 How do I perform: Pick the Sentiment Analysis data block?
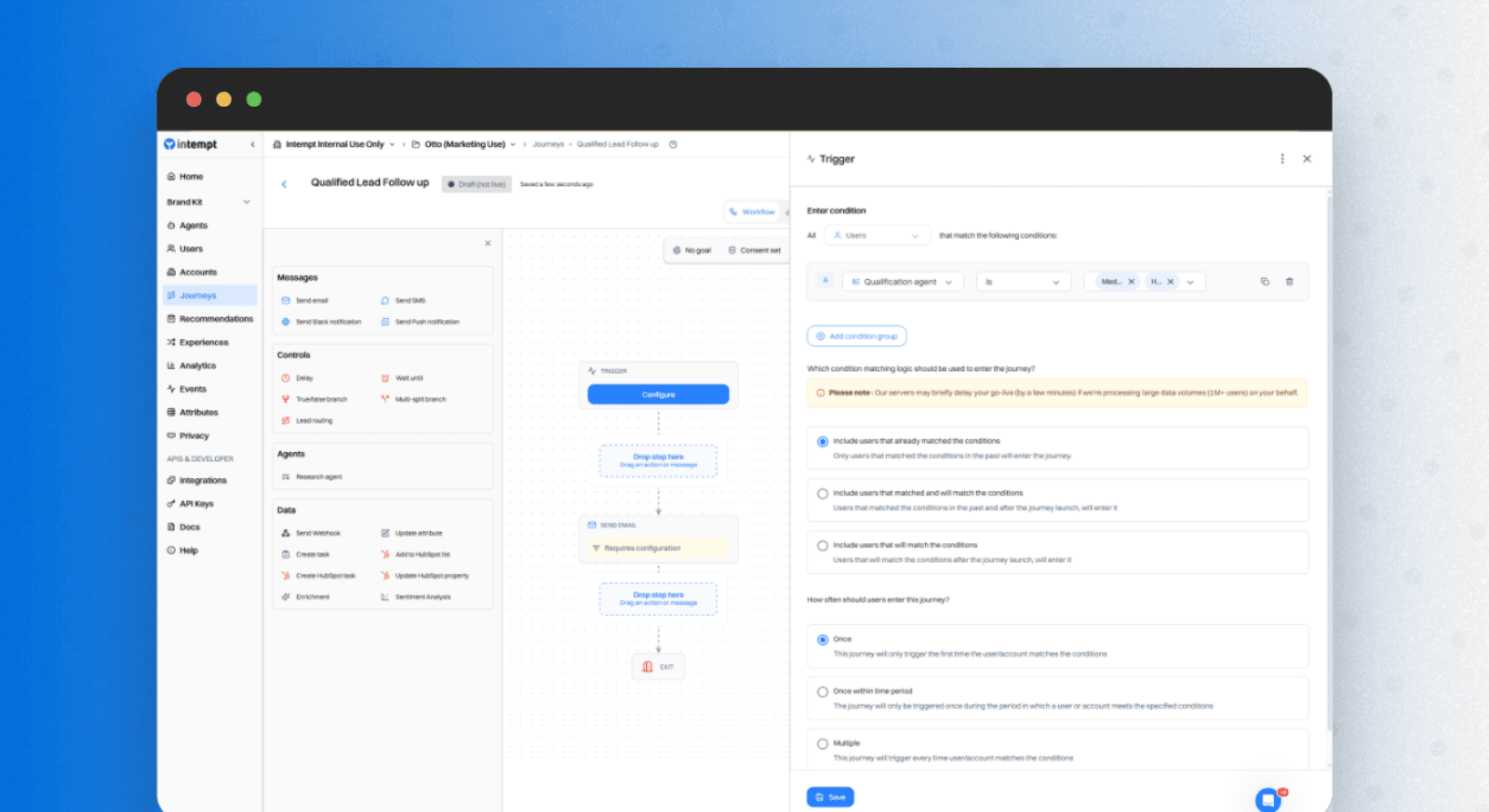pyautogui.click(x=416, y=597)
